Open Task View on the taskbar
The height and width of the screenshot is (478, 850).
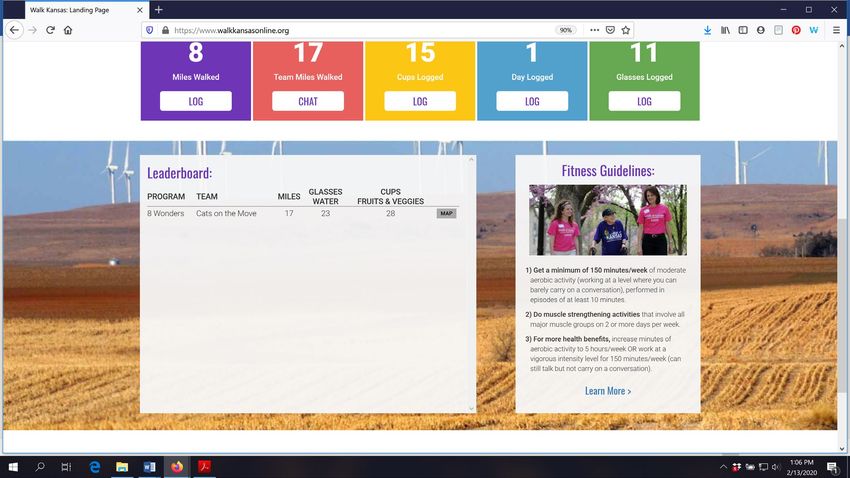click(x=66, y=467)
